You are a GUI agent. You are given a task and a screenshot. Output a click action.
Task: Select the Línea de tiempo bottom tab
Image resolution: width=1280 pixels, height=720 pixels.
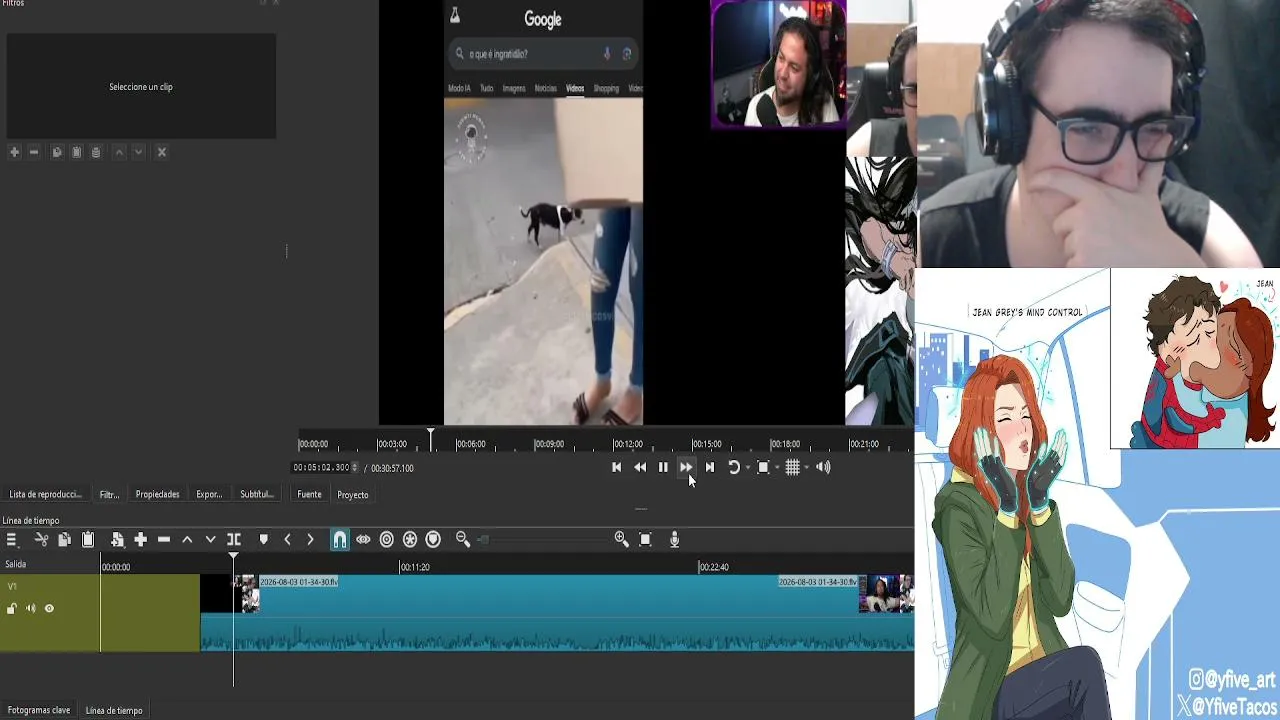pyautogui.click(x=114, y=710)
